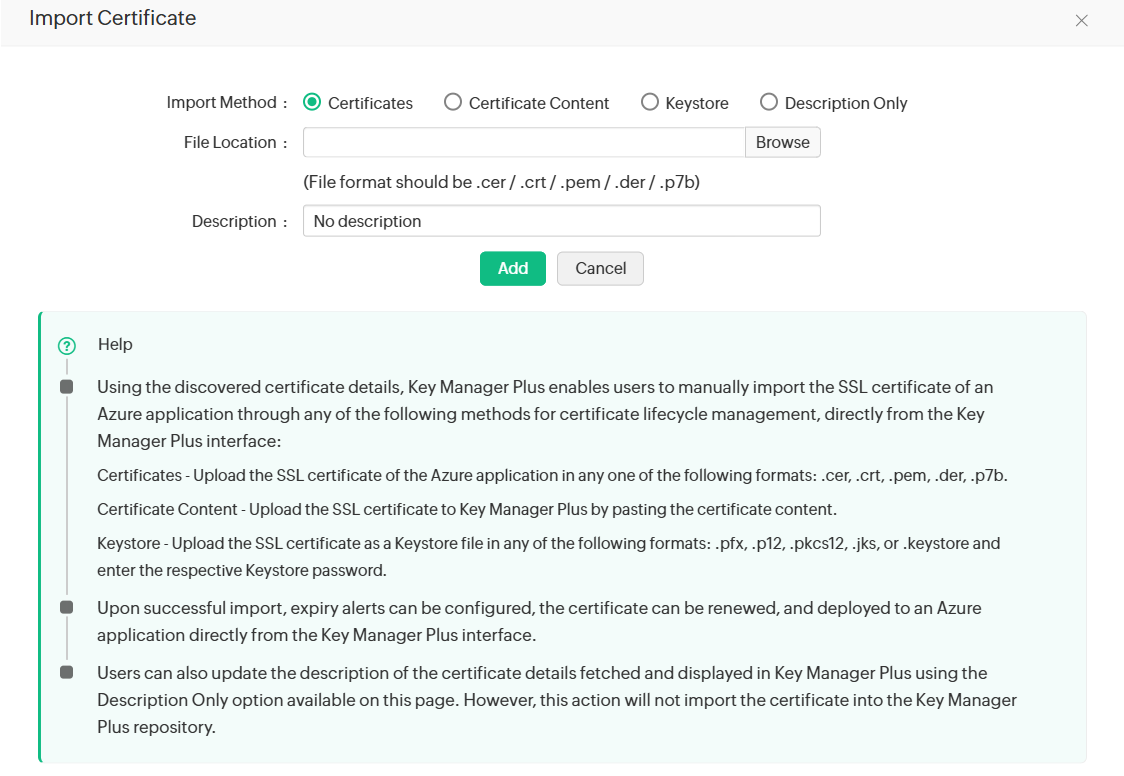Cancel the certificate import
The width and height of the screenshot is (1124, 776).
pyautogui.click(x=600, y=268)
